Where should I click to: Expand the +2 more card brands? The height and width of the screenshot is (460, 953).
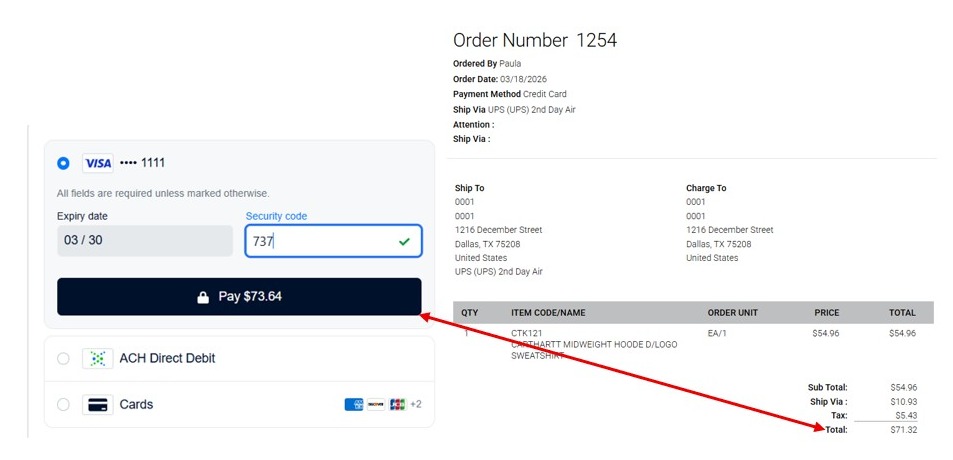coord(416,405)
